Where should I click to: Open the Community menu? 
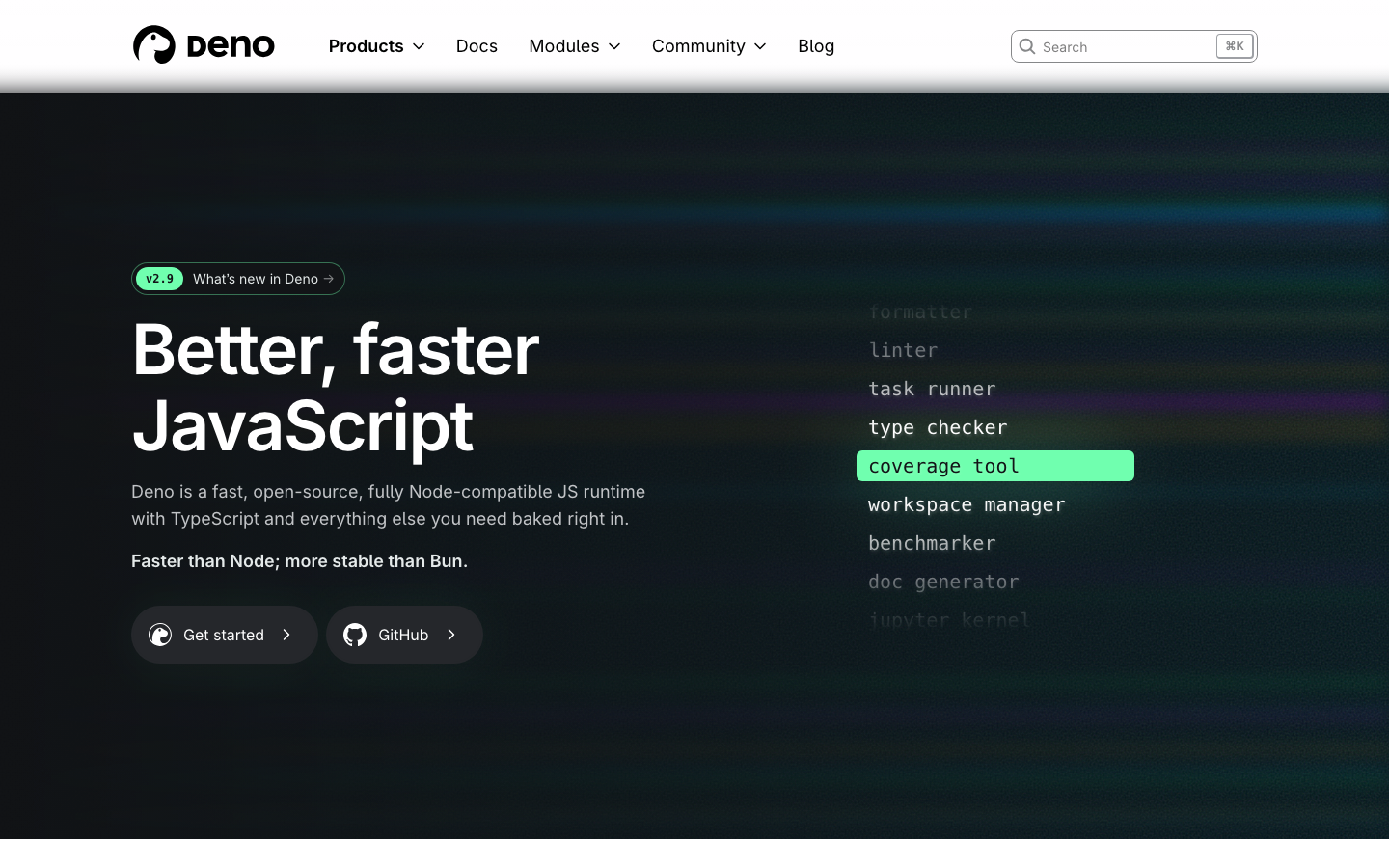click(x=709, y=46)
